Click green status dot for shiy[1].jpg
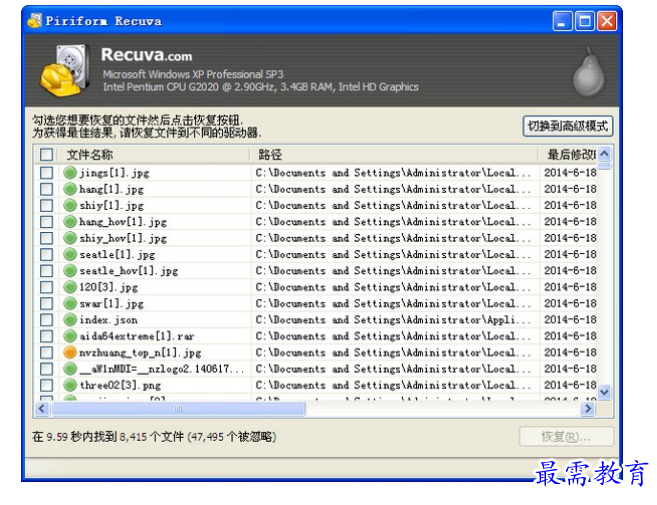 tap(70, 205)
